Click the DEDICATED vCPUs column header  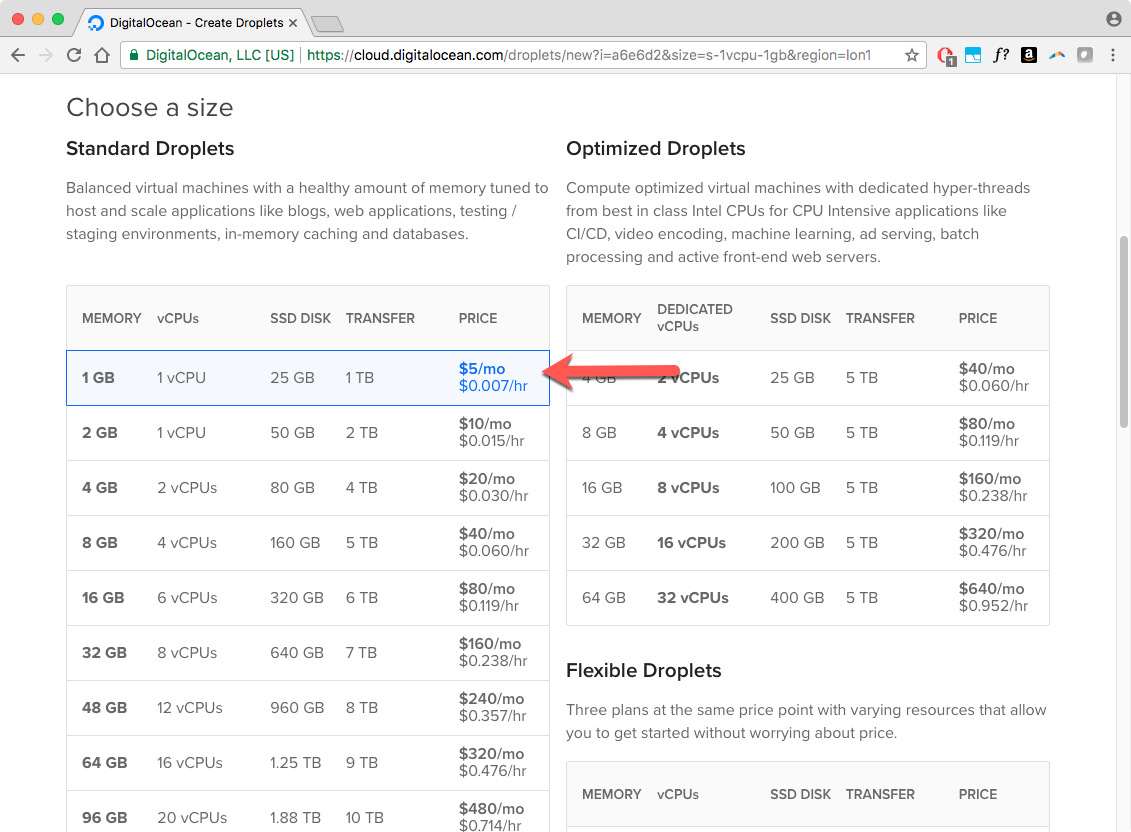pyautogui.click(x=695, y=318)
